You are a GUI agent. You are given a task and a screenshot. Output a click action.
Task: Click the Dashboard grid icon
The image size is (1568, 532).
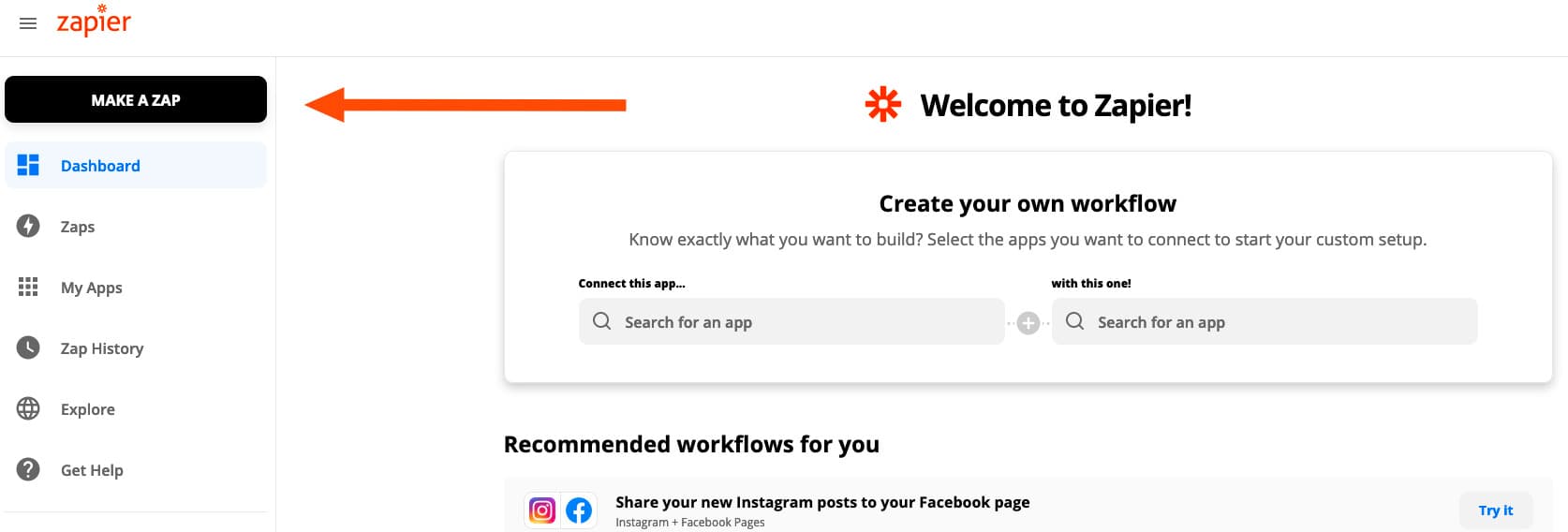[28, 166]
